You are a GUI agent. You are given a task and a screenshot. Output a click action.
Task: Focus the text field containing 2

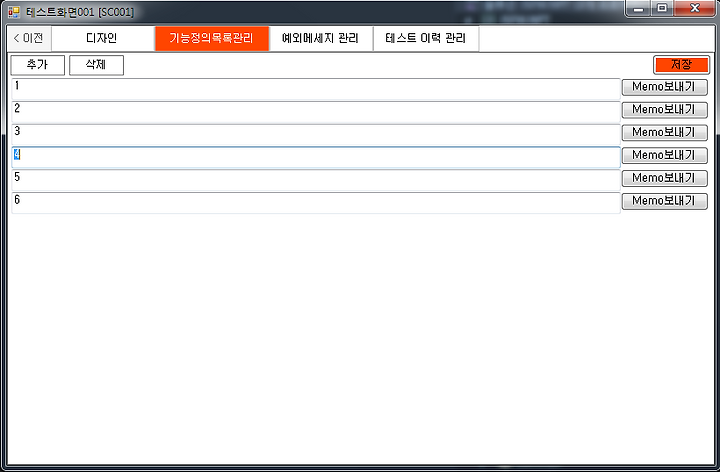click(x=316, y=112)
